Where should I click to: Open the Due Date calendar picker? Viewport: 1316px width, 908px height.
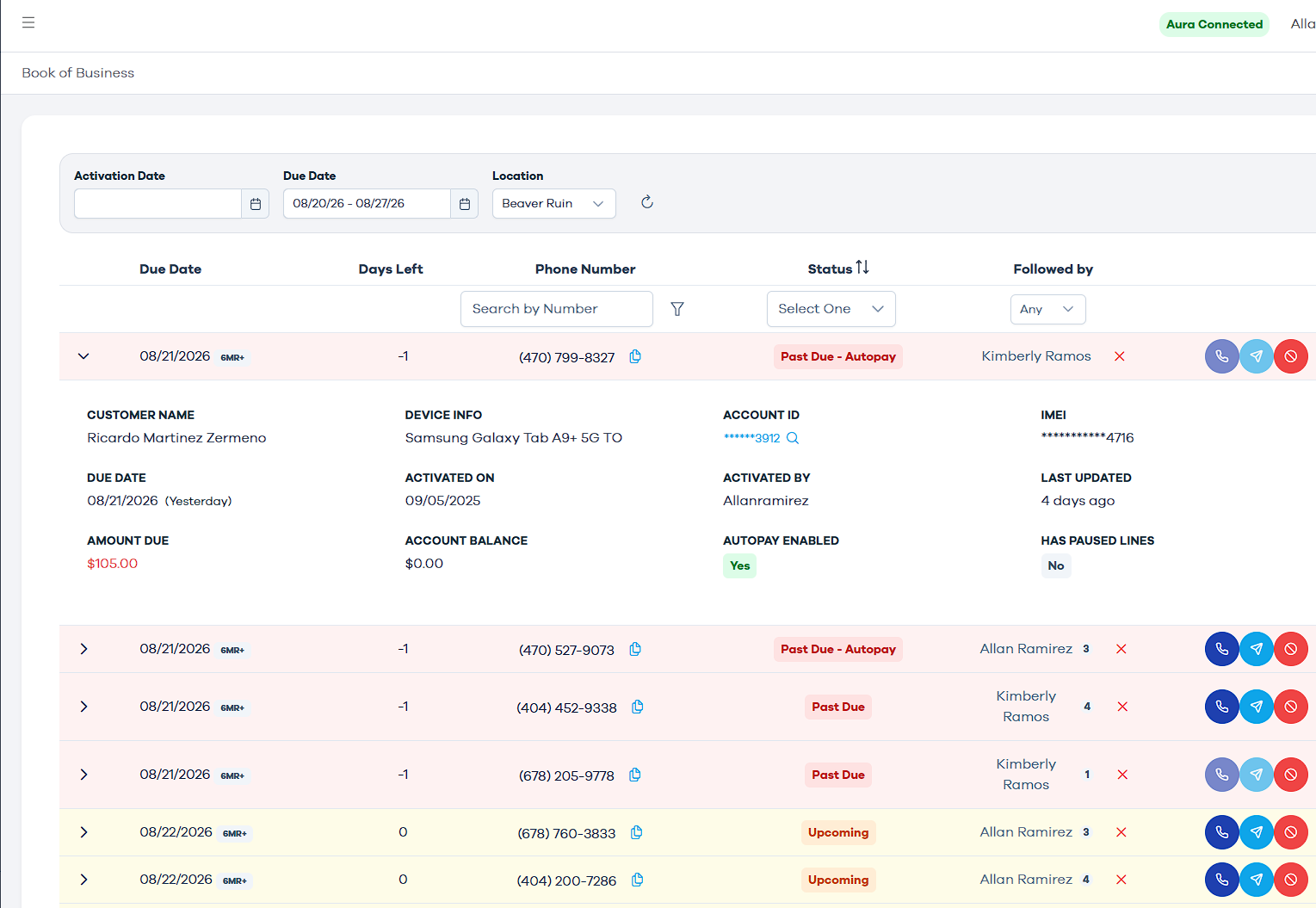[465, 204]
